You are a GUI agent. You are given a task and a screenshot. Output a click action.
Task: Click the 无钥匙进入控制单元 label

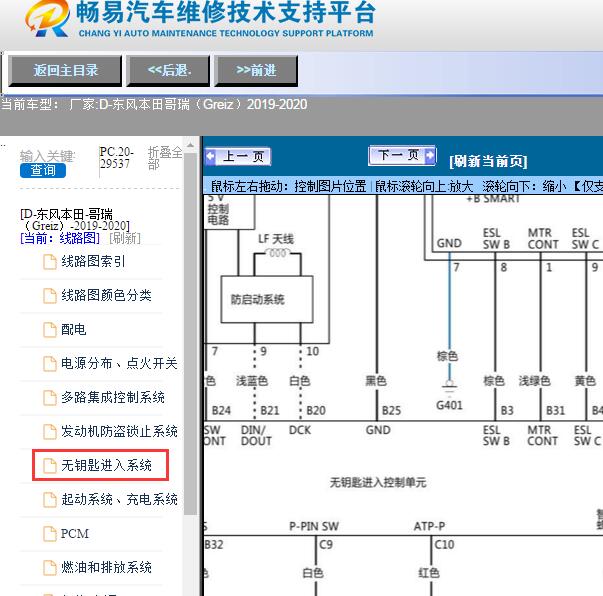[x=378, y=482]
